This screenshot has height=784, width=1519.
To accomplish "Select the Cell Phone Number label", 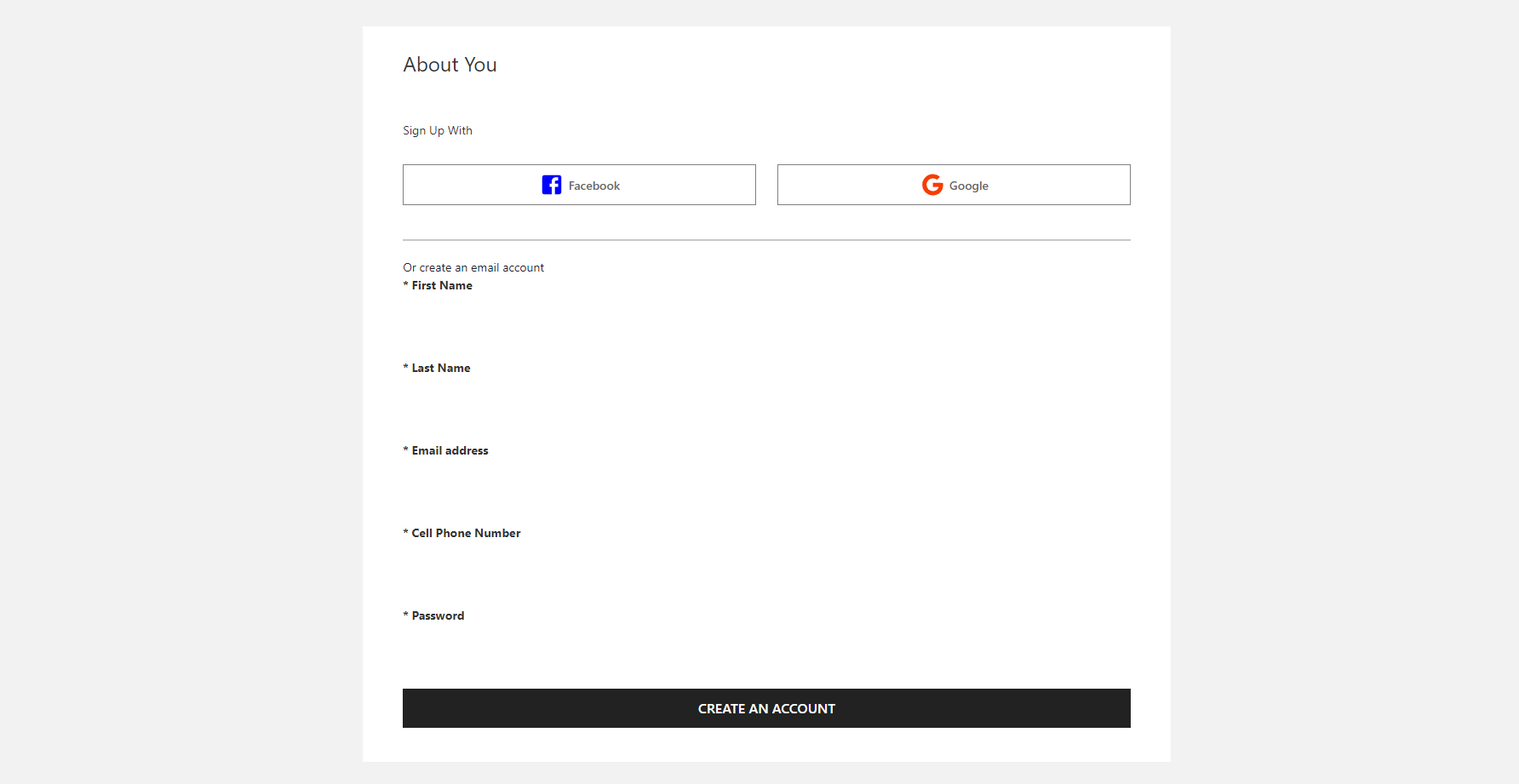I will point(461,533).
